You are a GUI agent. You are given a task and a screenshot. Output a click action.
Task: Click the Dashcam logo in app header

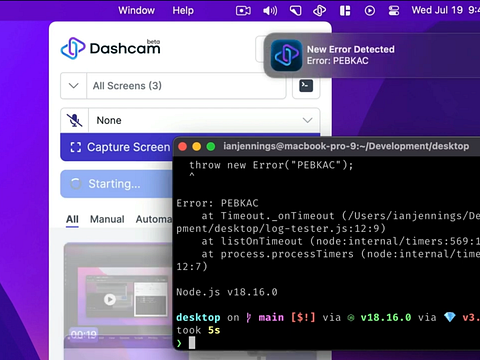(x=111, y=48)
